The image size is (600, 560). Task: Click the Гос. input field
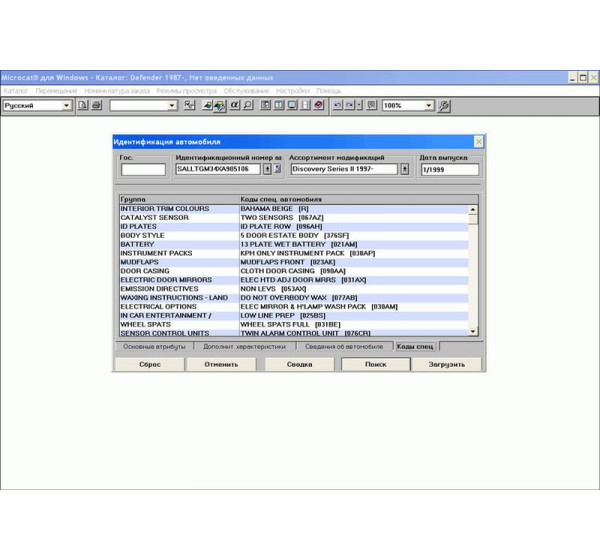coord(143,169)
